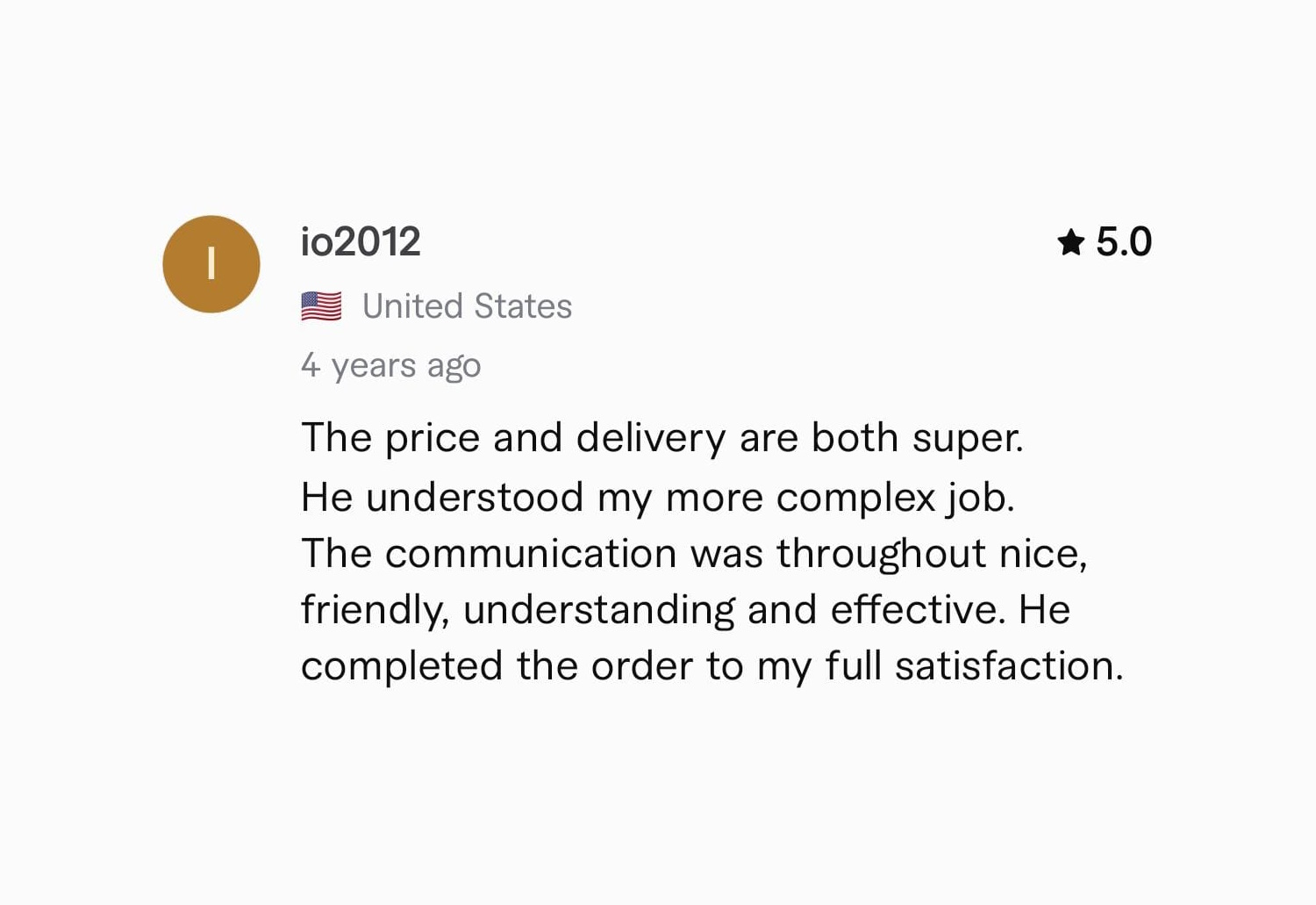The height and width of the screenshot is (905, 1316).
Task: Click the brown avatar circle with letter I
Action: [x=211, y=264]
